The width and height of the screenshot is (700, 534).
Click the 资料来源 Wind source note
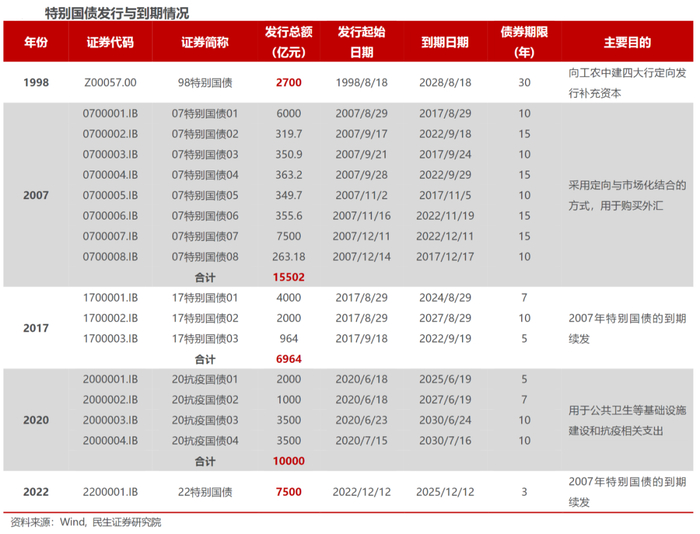[x=86, y=522]
